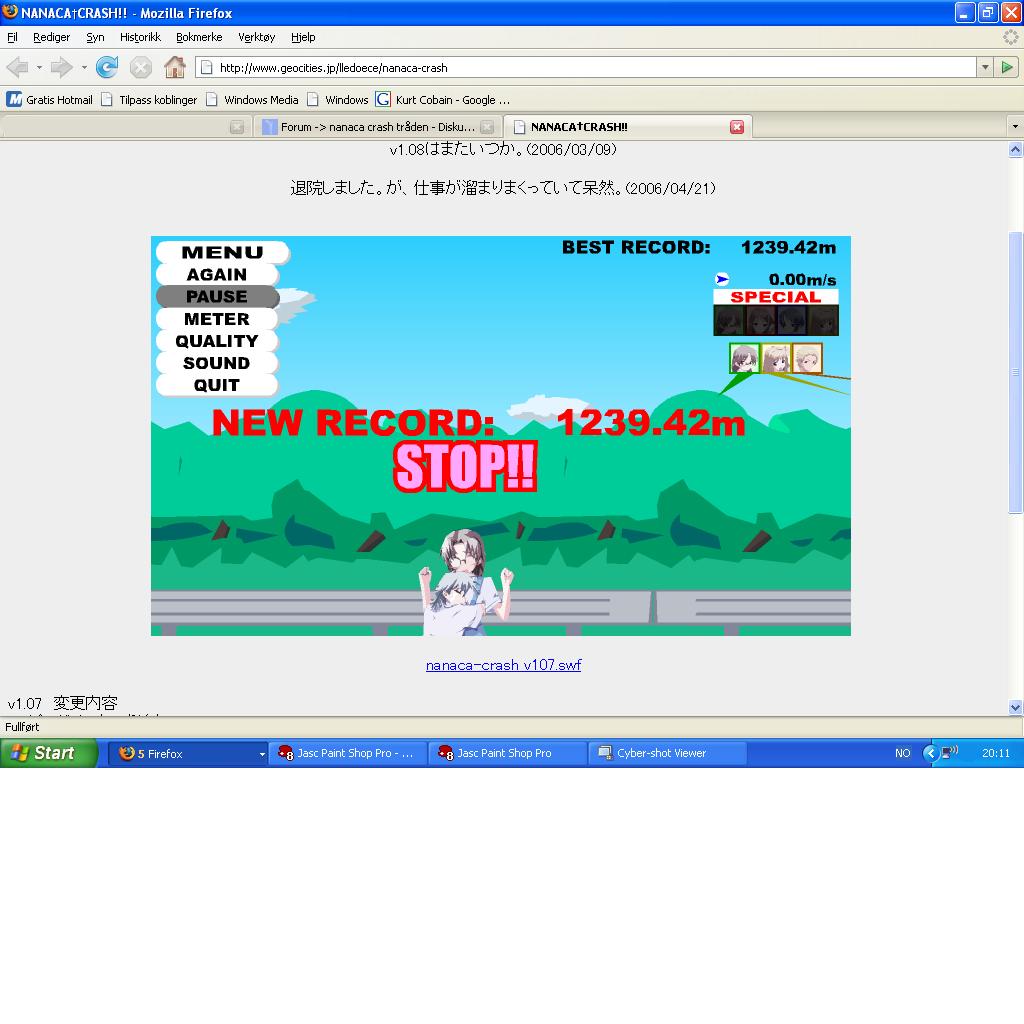Open the Syn menu
The image size is (1024, 1024).
click(95, 37)
